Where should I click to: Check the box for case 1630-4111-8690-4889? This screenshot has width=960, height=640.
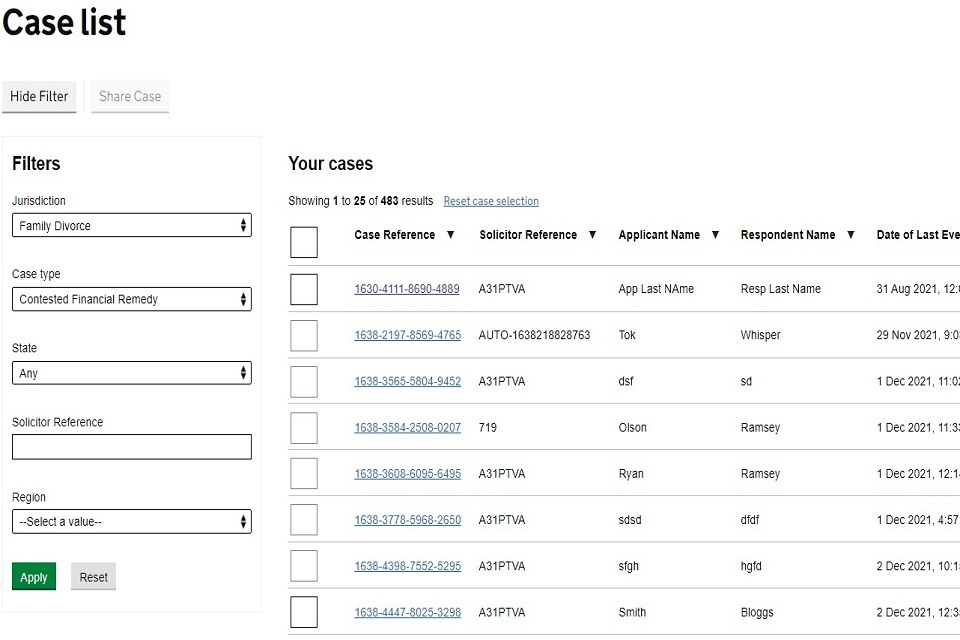point(304,289)
